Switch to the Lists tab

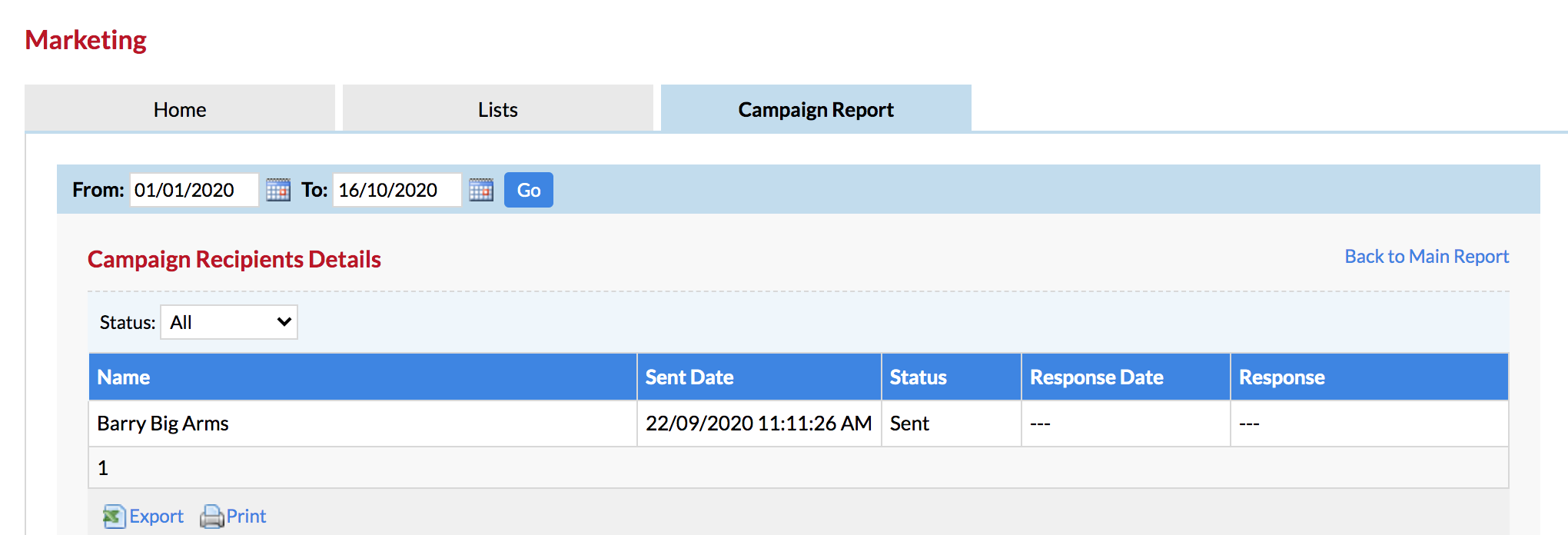coord(498,109)
